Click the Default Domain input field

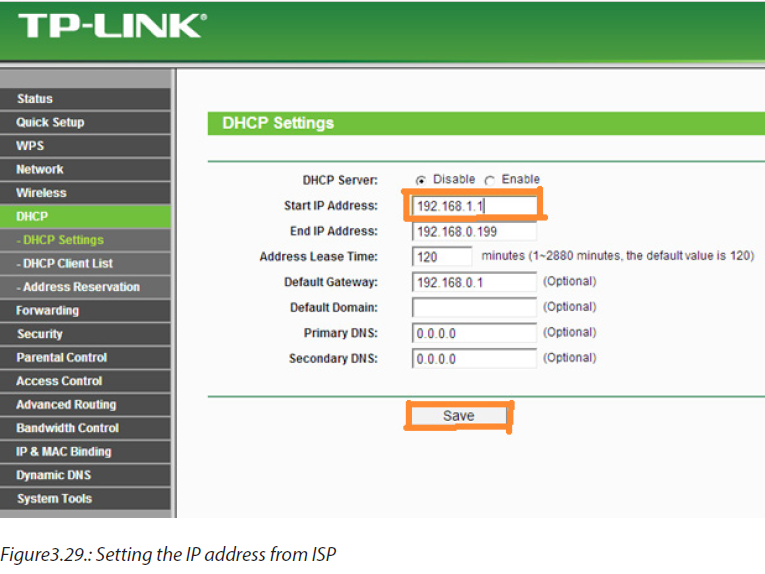point(474,307)
